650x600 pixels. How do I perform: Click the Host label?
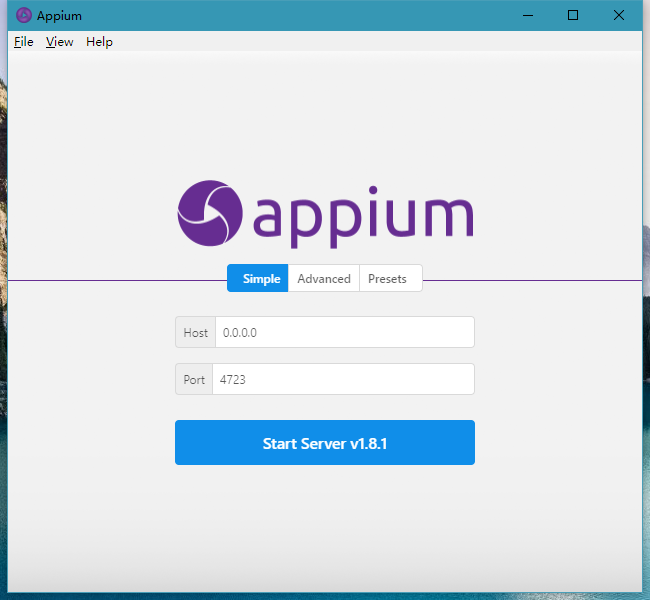coord(195,332)
